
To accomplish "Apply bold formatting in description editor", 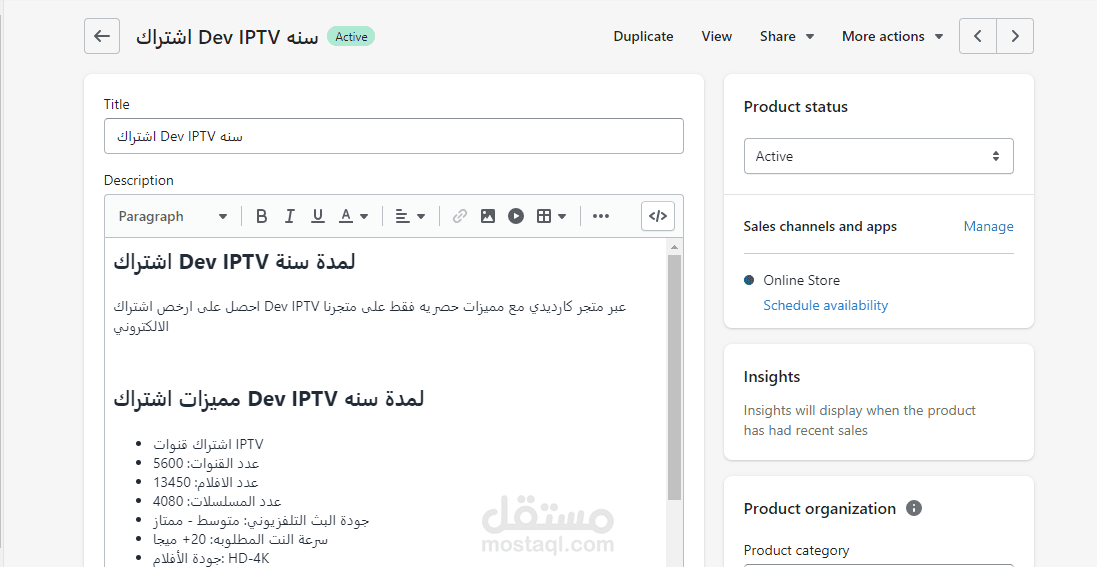I will [261, 216].
